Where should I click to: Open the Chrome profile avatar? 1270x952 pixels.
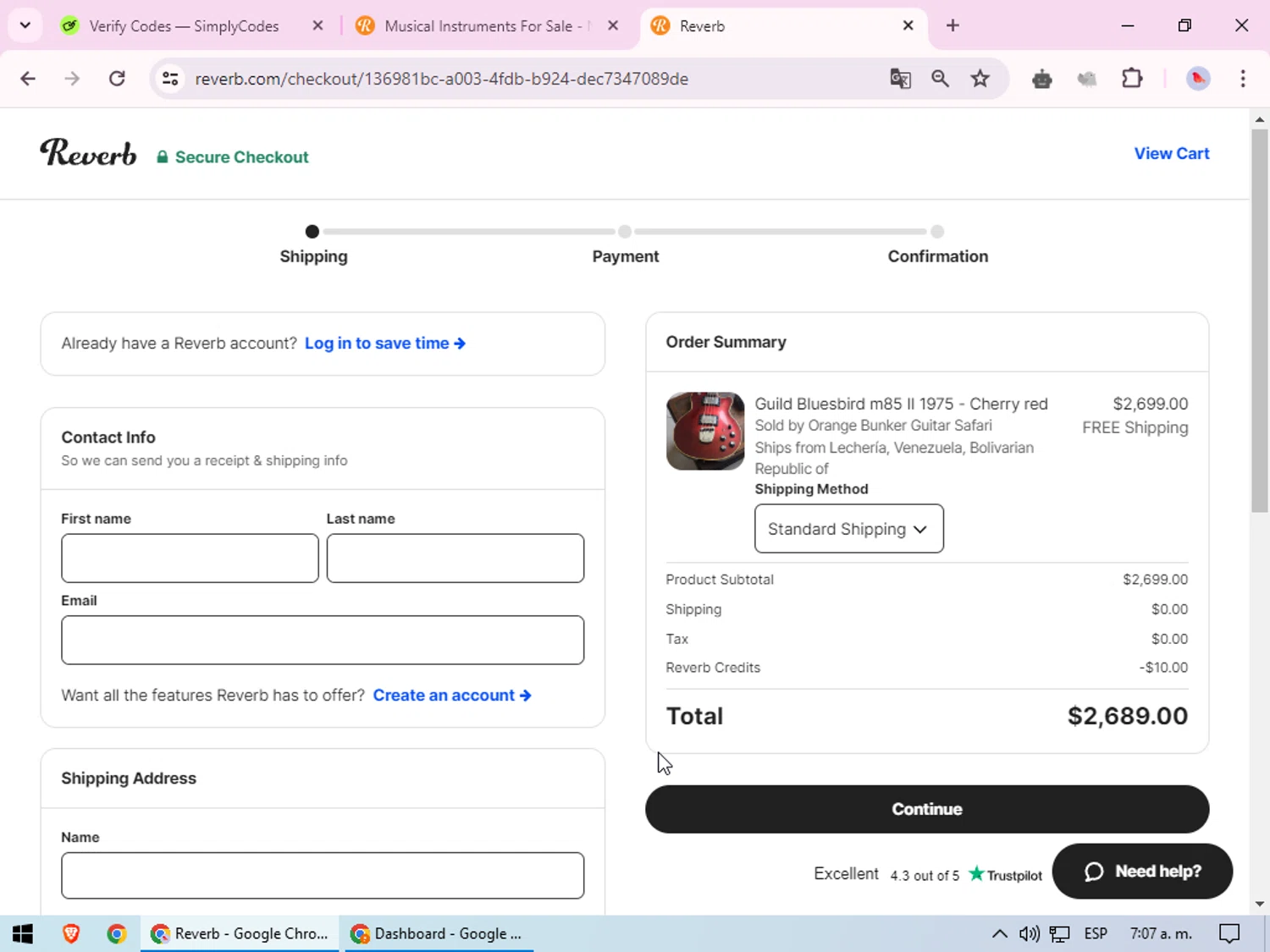1198,79
